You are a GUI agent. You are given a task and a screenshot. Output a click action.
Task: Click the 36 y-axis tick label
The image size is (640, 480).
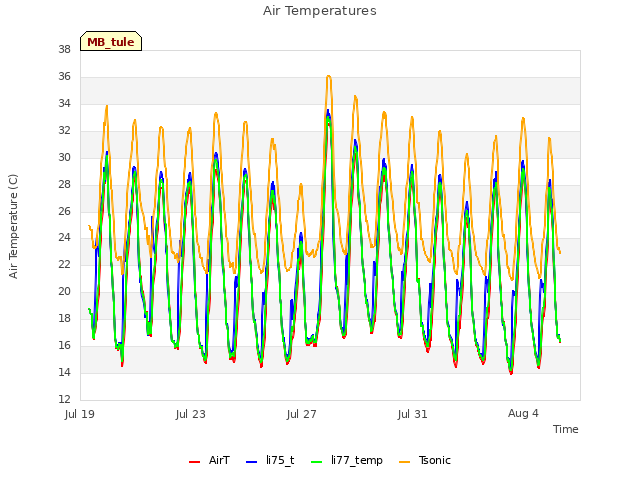point(64,76)
